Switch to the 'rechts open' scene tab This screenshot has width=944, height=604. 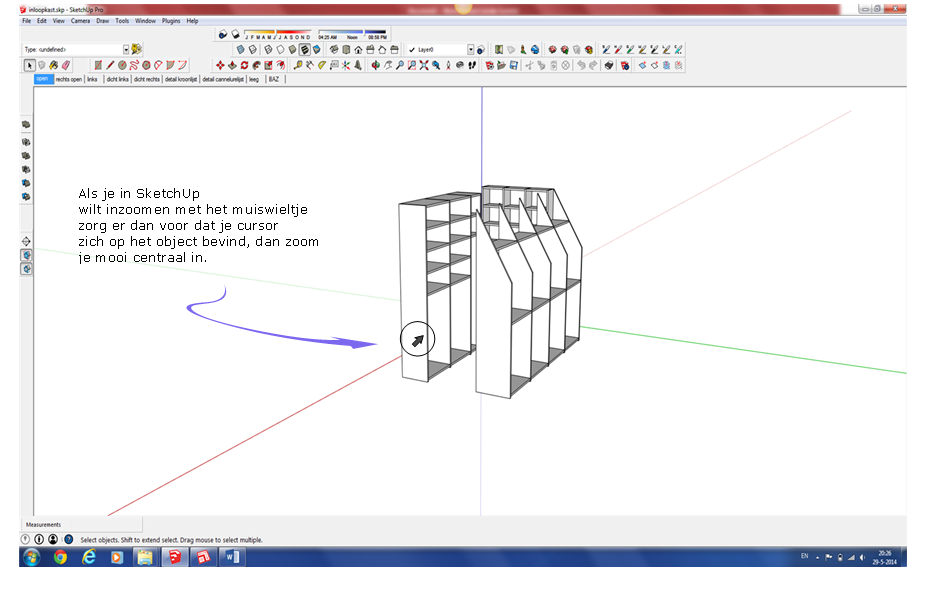(69, 79)
